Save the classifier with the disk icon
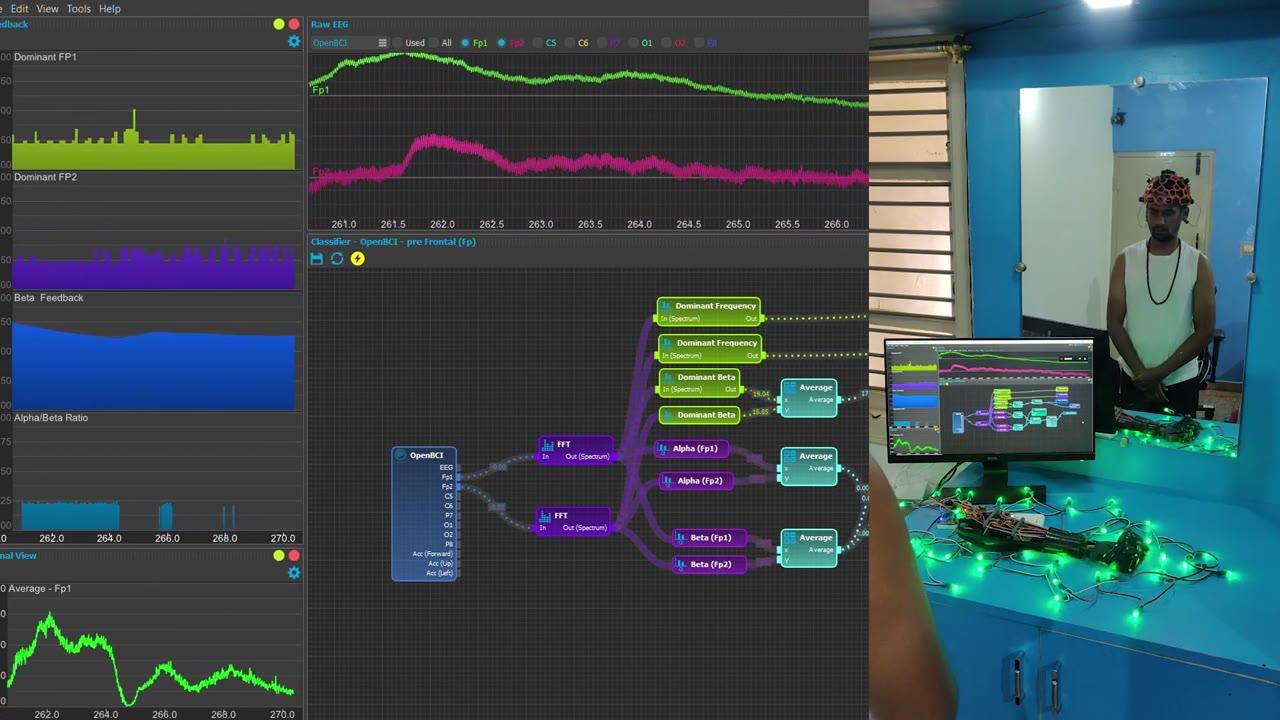This screenshot has height=720, width=1280. point(317,259)
